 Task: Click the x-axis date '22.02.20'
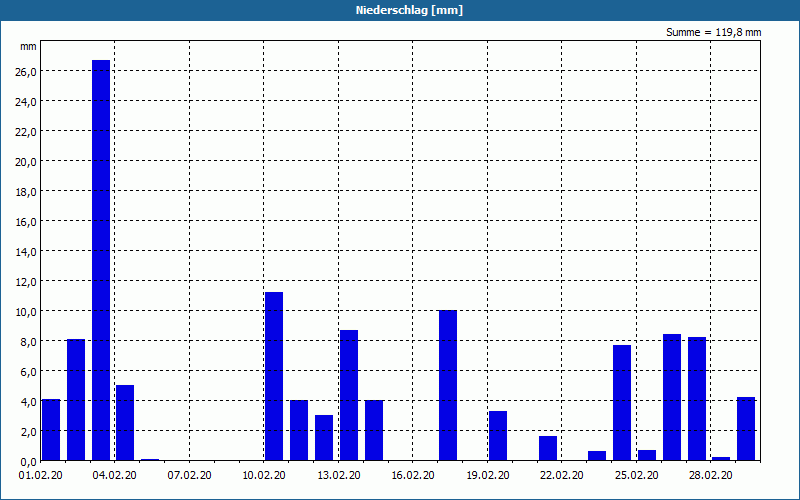[562, 475]
